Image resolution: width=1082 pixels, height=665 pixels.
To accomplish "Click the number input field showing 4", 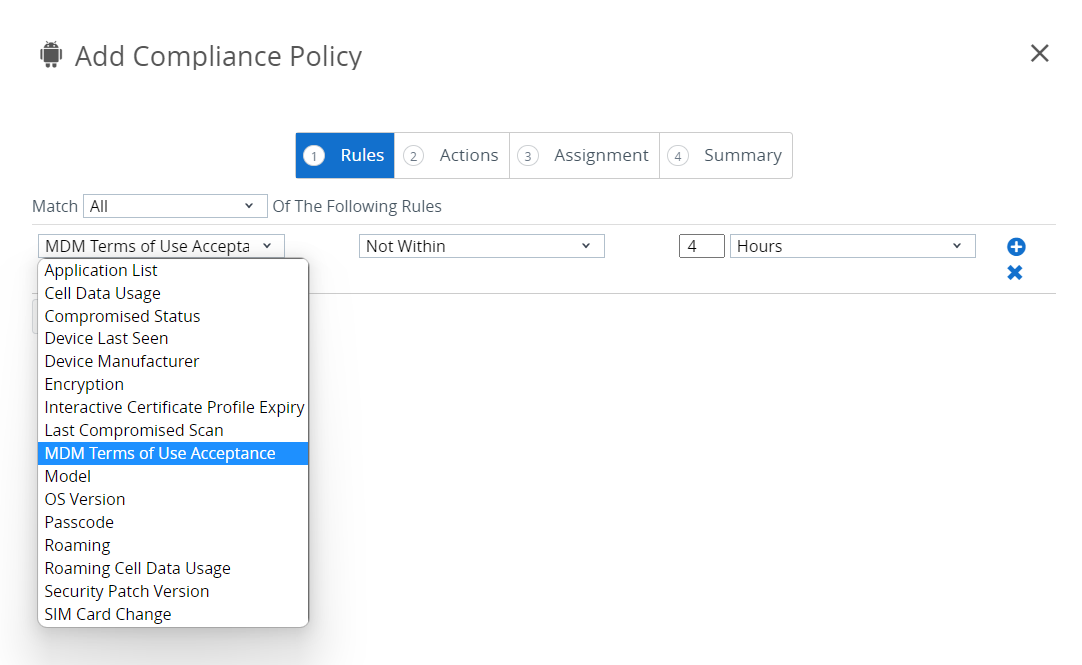I will pos(701,246).
